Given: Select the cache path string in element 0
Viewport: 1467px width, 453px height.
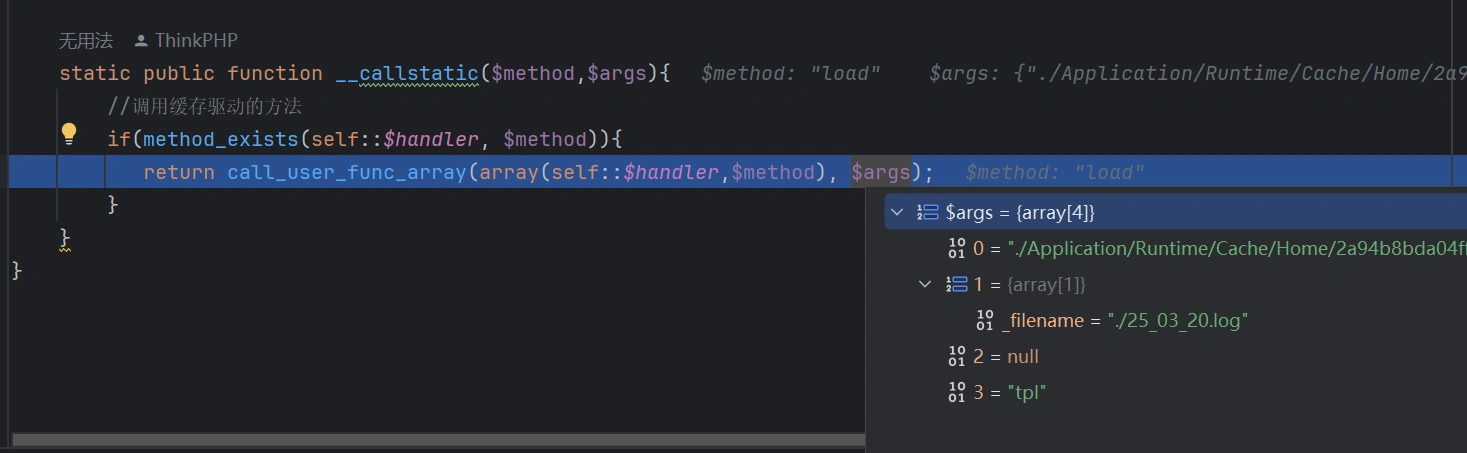Looking at the screenshot, I should coord(1230,249).
